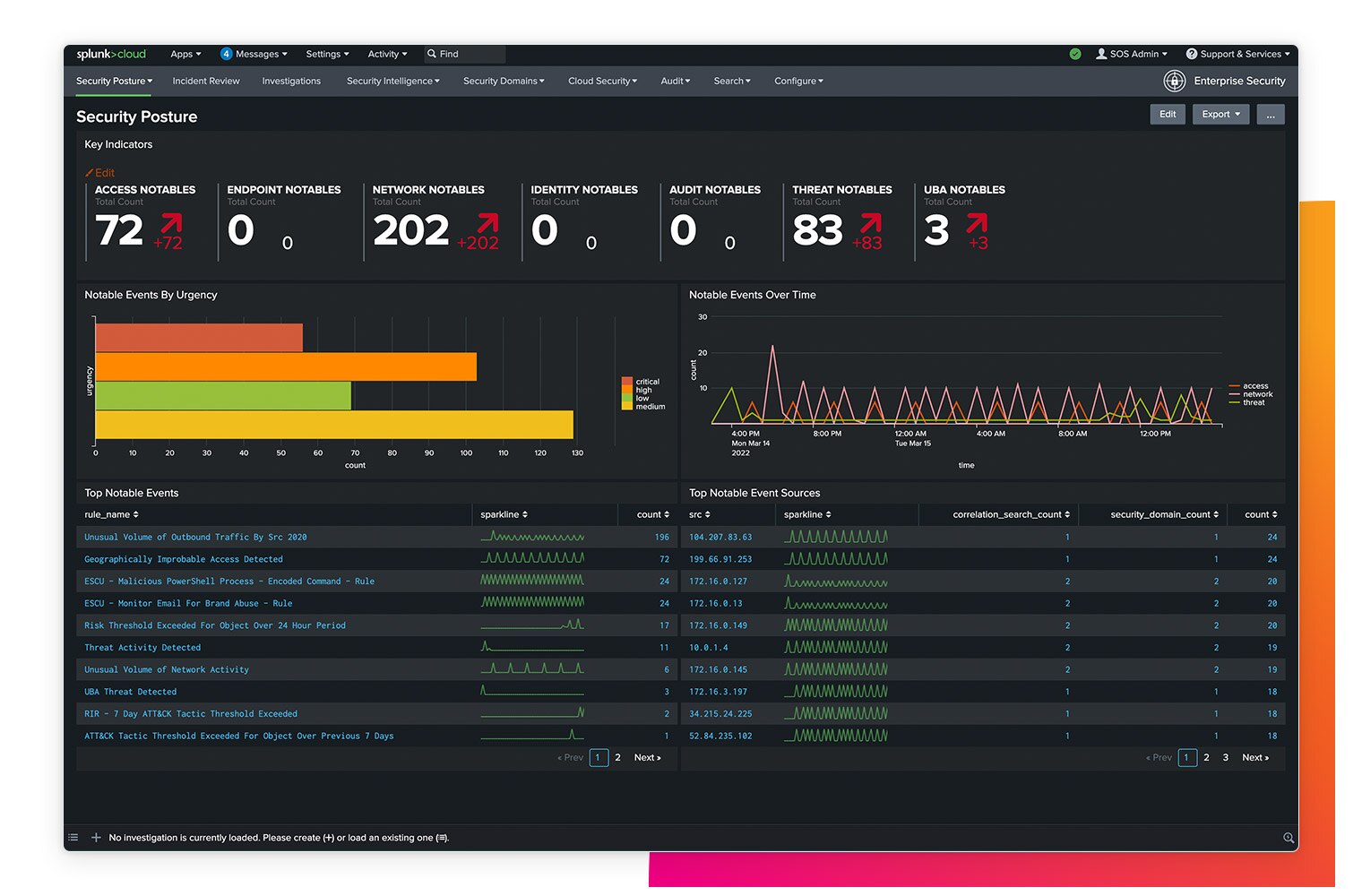Click the Find search field
The height and width of the screenshot is (896, 1362).
click(x=466, y=54)
